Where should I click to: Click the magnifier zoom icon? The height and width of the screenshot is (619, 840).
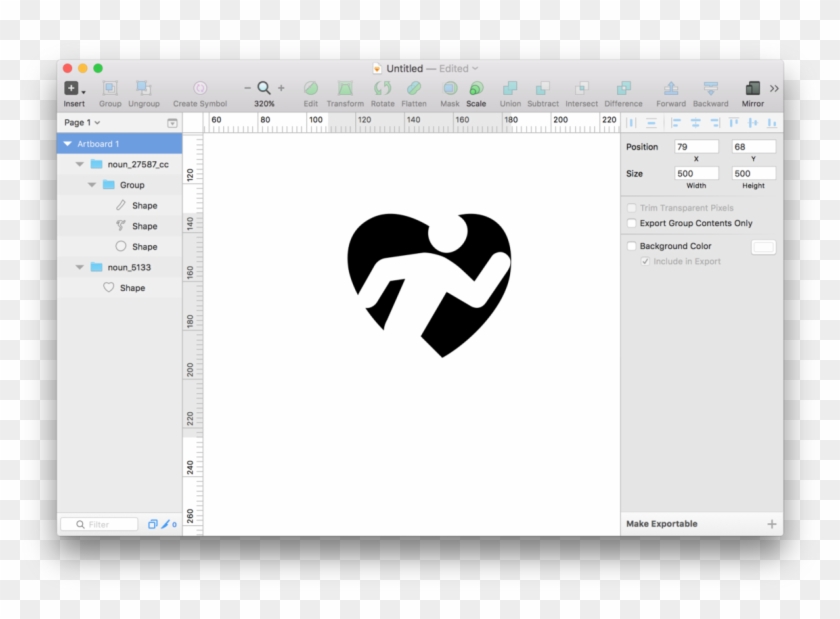264,88
